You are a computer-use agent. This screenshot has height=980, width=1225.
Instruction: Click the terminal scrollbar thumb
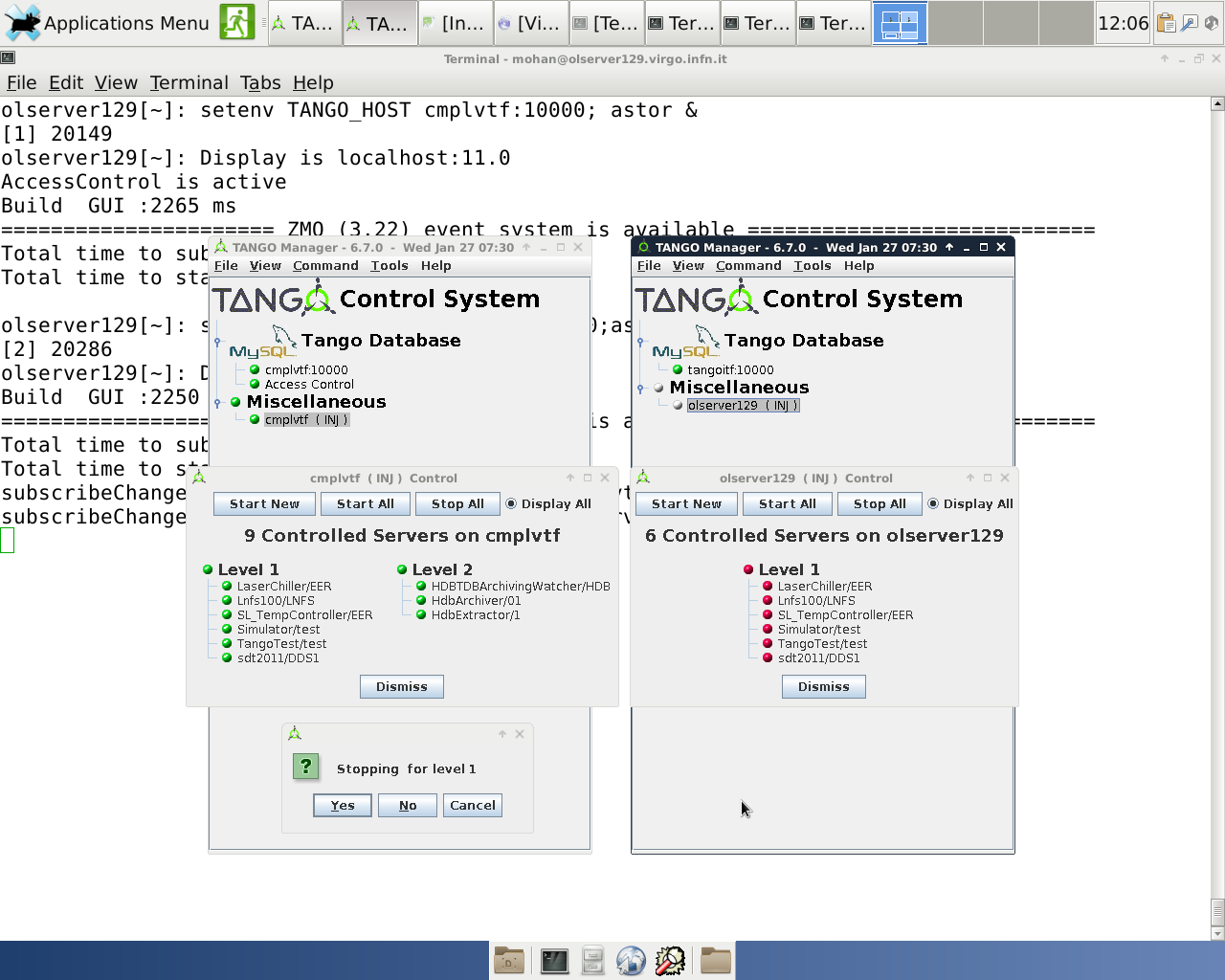tap(1217, 912)
